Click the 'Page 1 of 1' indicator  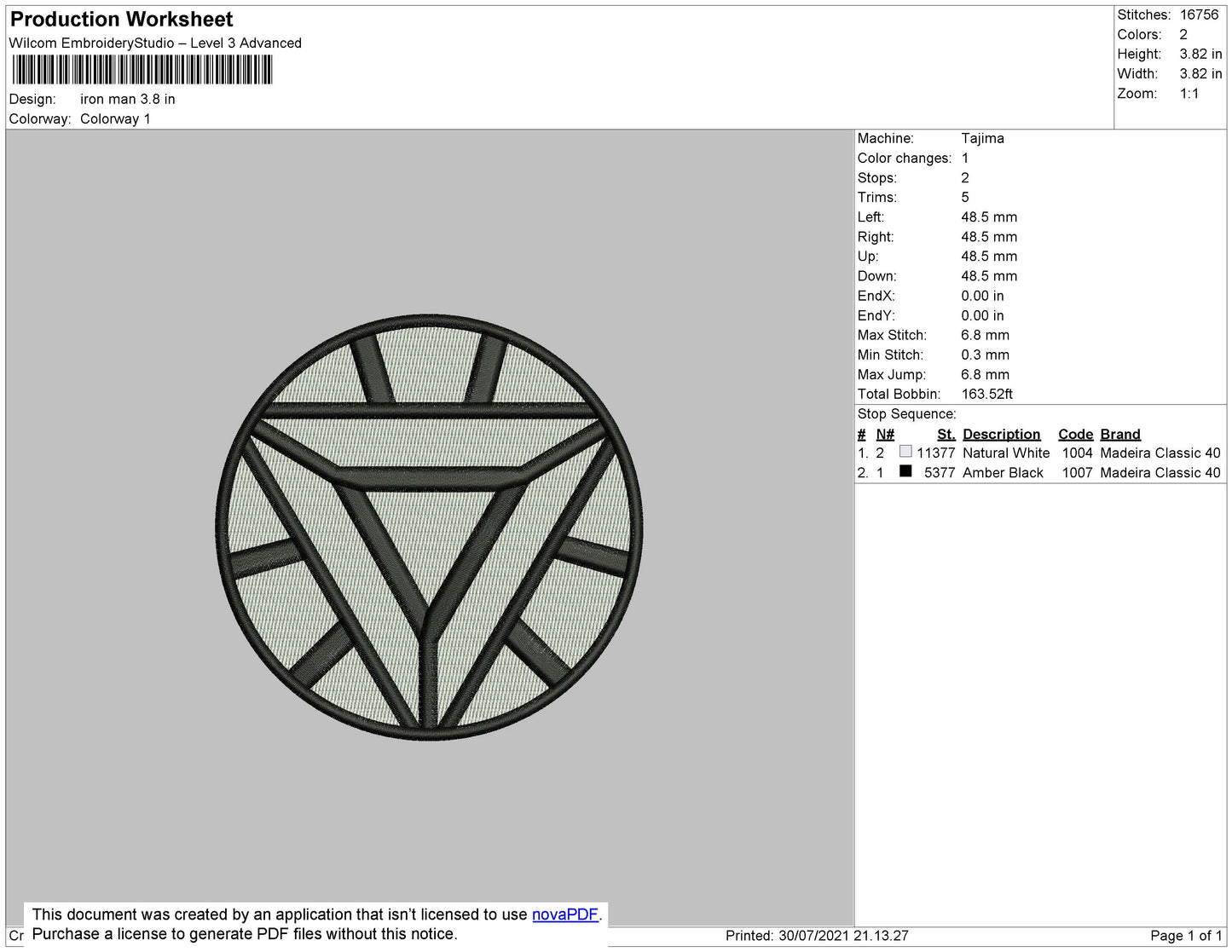tap(1186, 936)
